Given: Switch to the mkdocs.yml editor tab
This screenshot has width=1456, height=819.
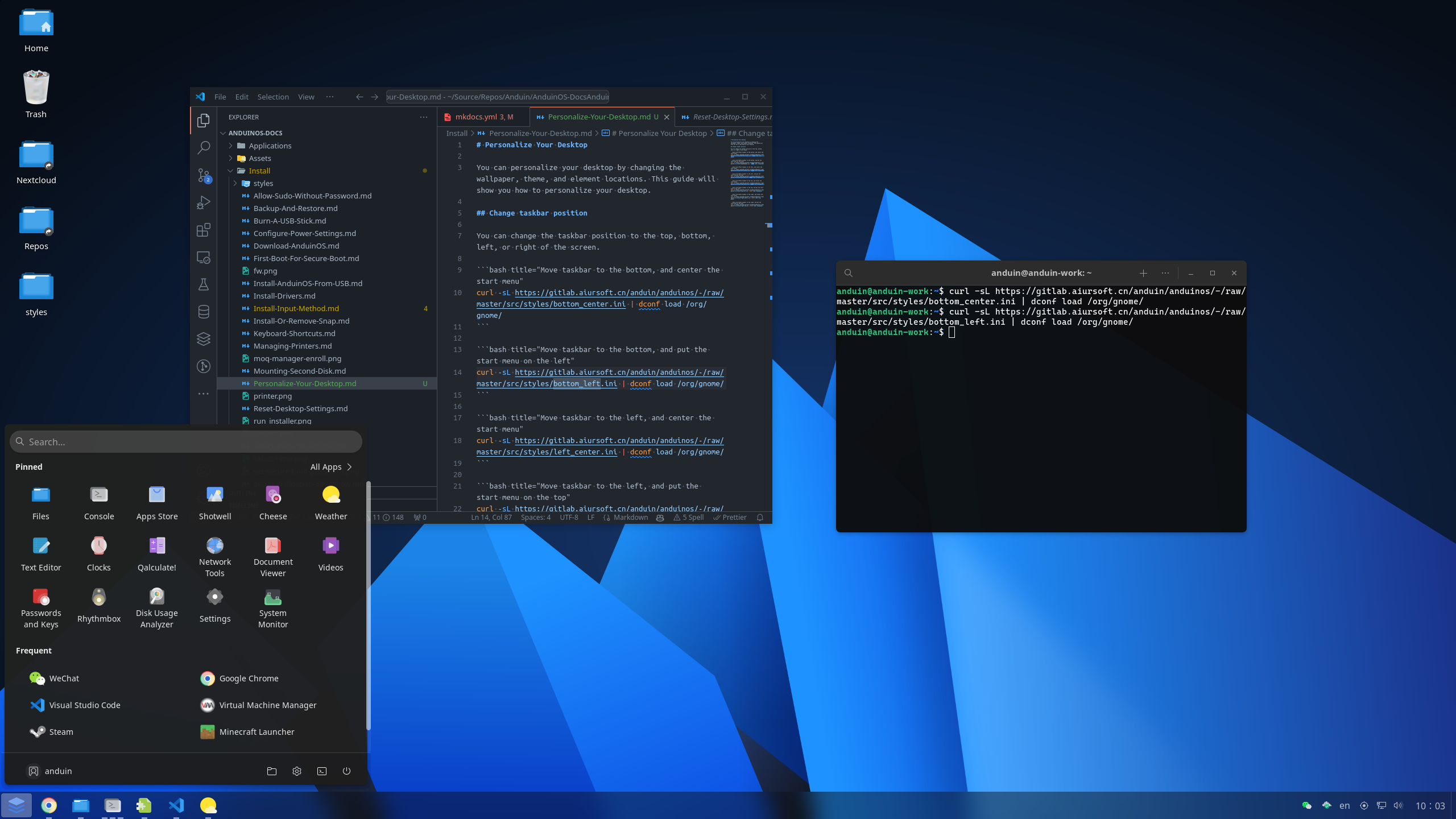Looking at the screenshot, I should tap(483, 117).
